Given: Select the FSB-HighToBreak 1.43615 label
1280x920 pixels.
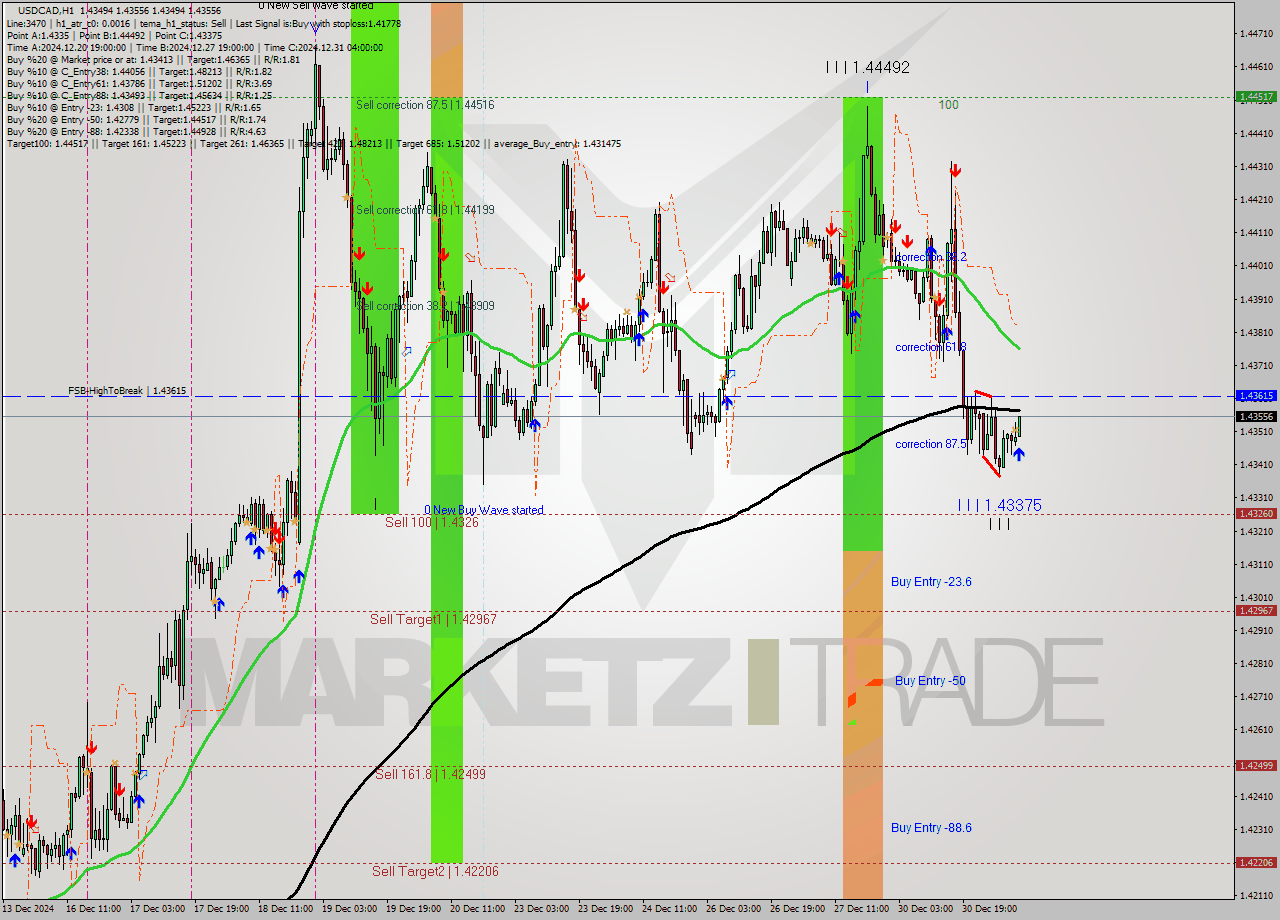Looking at the screenshot, I should [127, 391].
